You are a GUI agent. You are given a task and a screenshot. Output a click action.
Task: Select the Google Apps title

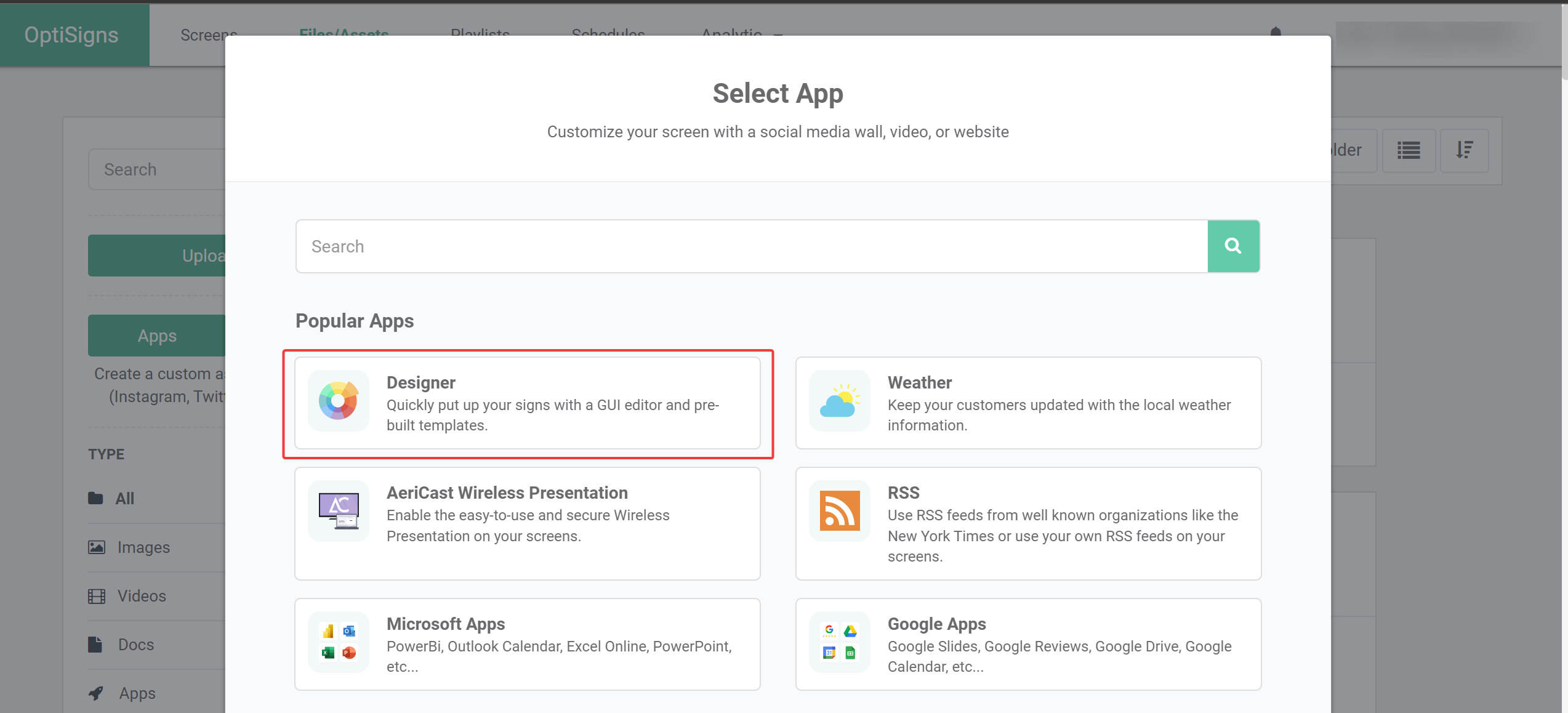[x=937, y=624]
